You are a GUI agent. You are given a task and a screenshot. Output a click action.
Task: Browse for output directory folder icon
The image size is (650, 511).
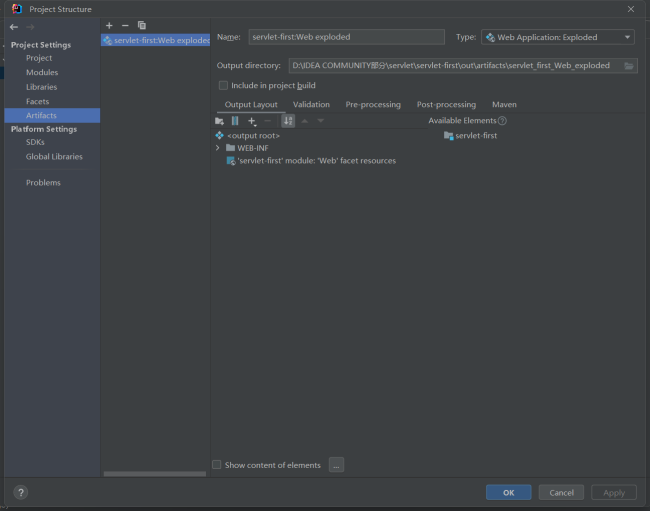pos(628,66)
